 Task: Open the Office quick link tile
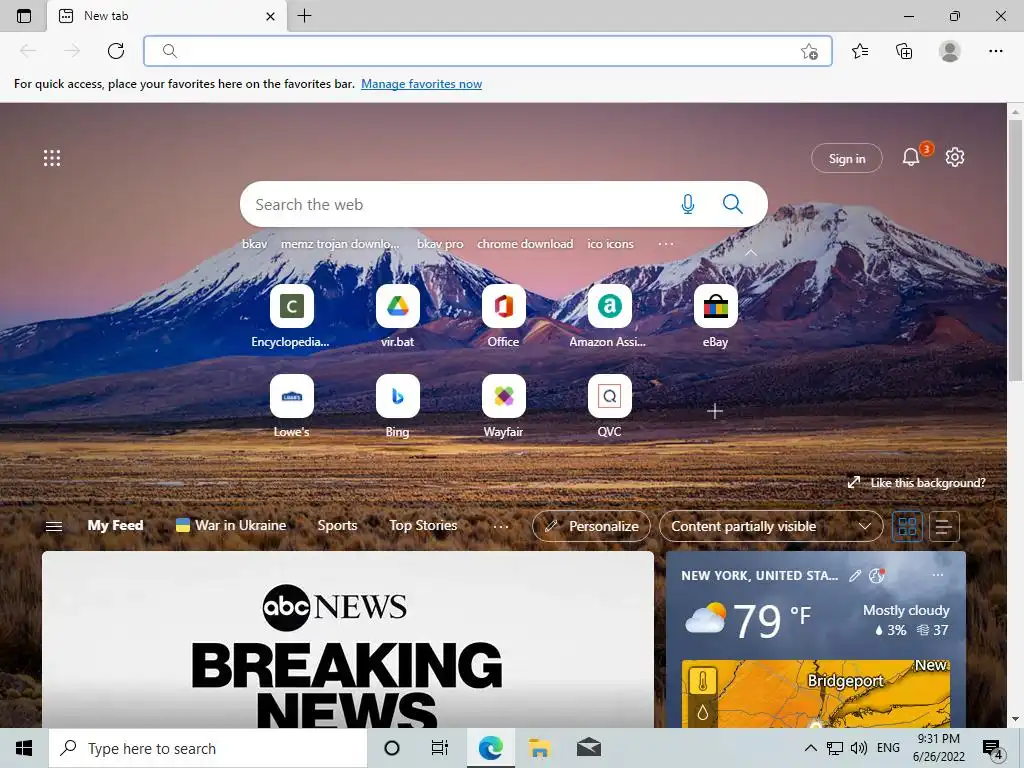point(504,306)
